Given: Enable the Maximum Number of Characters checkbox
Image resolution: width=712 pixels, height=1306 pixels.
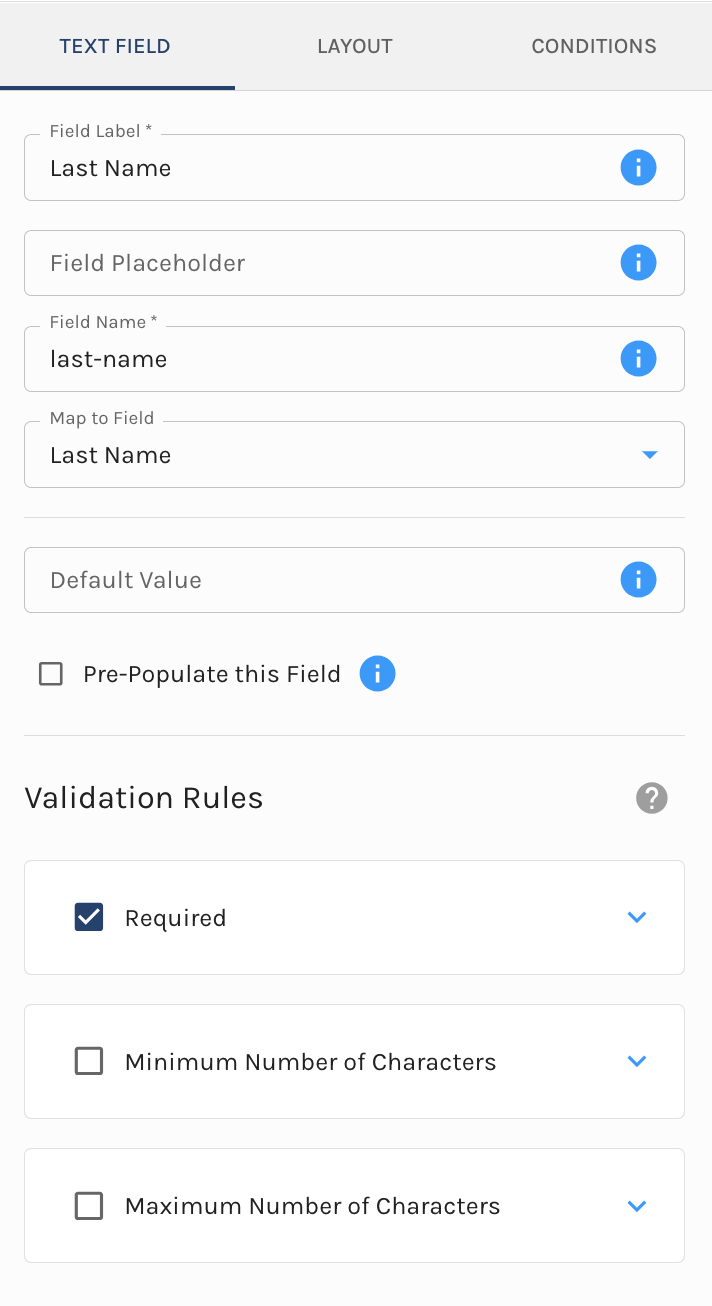Looking at the screenshot, I should tap(89, 1206).
